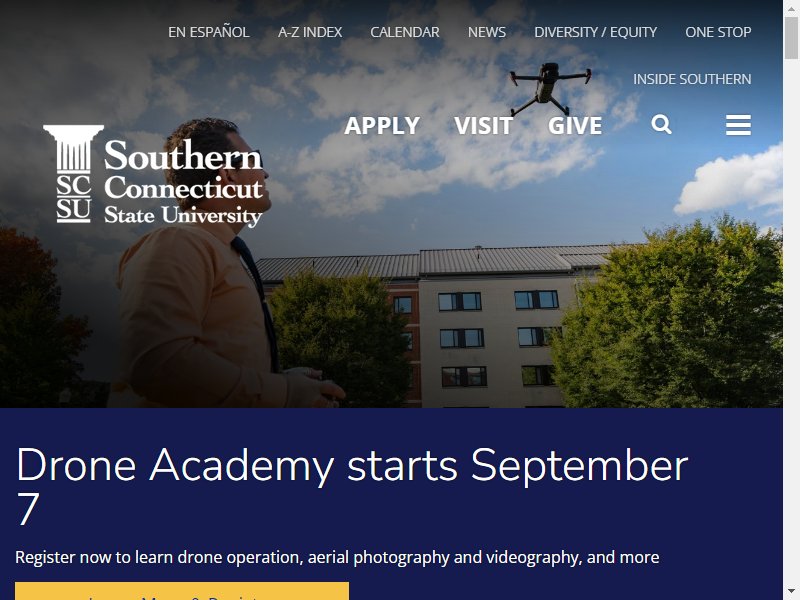Open the CALENDAR link
Screen dimensions: 800x600
pos(405,32)
